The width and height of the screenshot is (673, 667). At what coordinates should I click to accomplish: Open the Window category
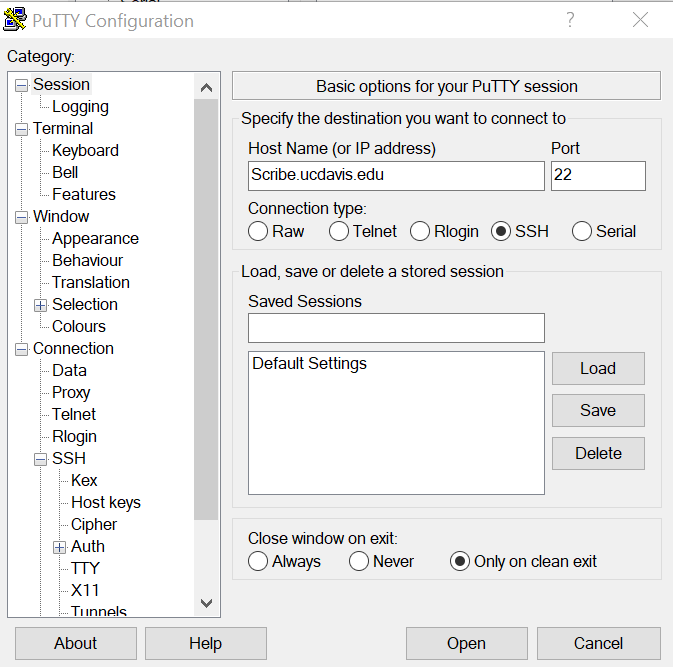61,217
